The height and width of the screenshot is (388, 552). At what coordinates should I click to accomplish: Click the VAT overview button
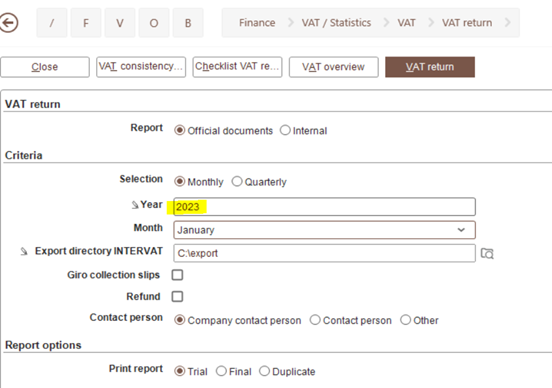[333, 67]
